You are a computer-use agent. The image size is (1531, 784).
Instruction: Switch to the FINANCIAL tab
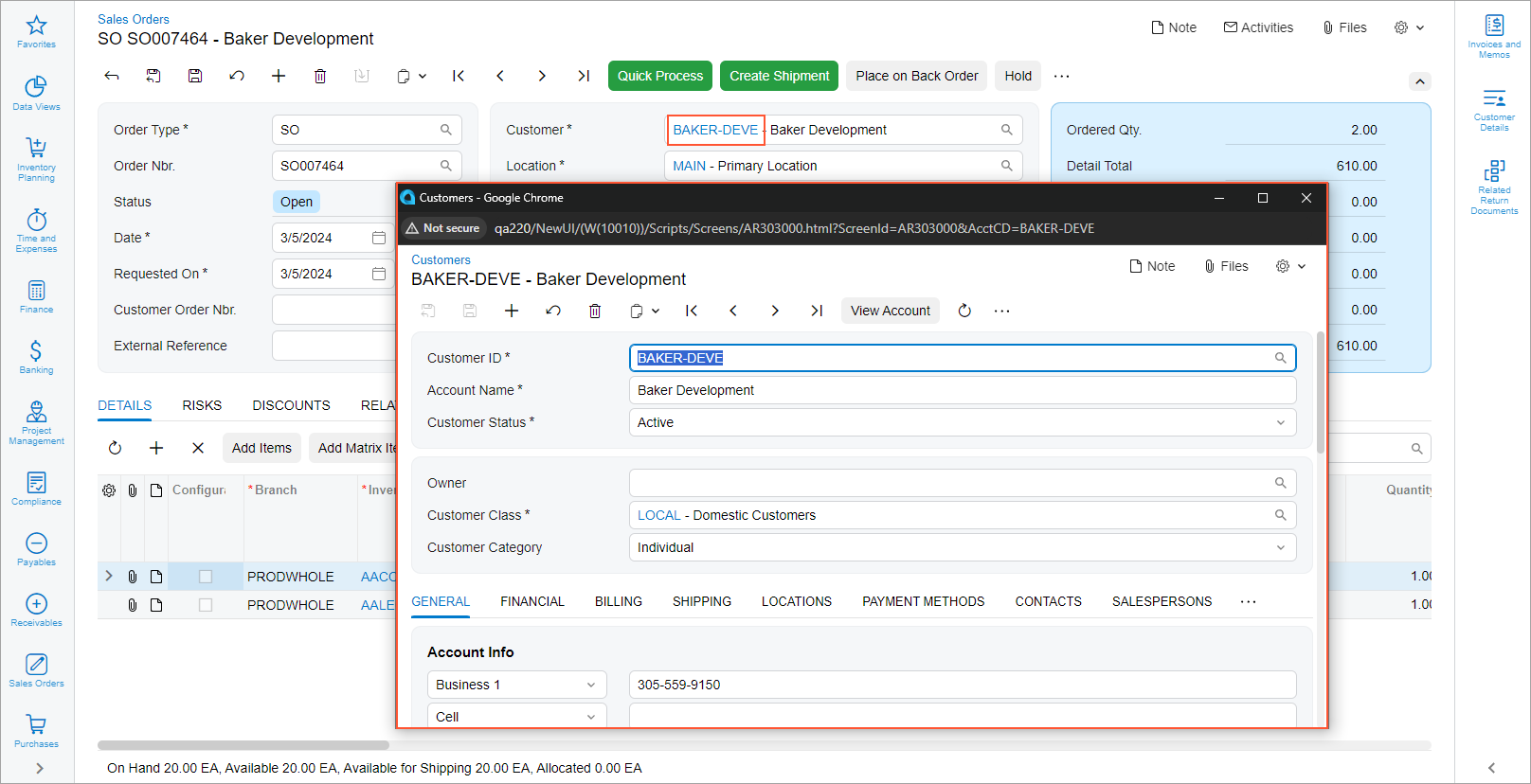pyautogui.click(x=531, y=601)
